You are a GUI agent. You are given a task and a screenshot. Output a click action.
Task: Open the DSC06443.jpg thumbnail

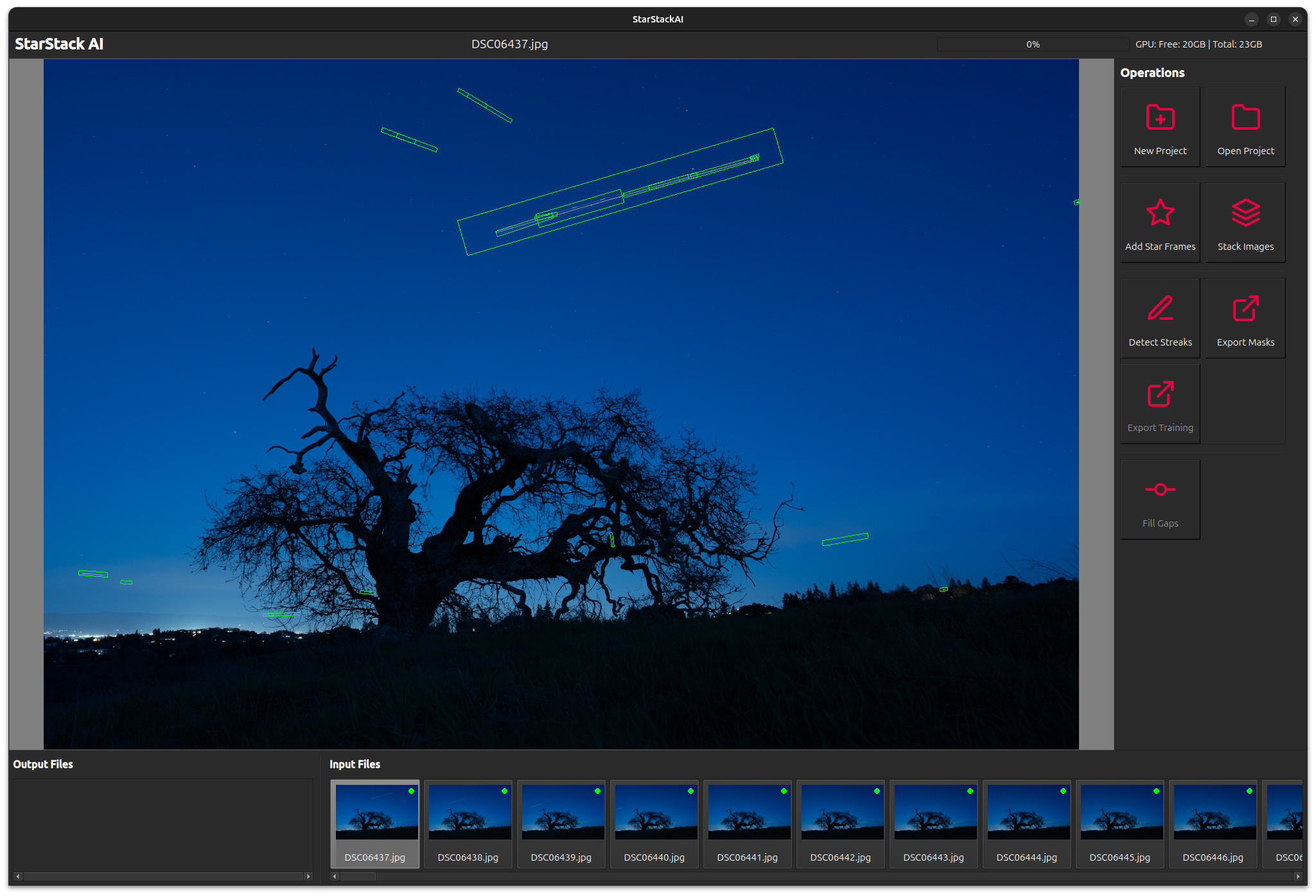coord(933,813)
